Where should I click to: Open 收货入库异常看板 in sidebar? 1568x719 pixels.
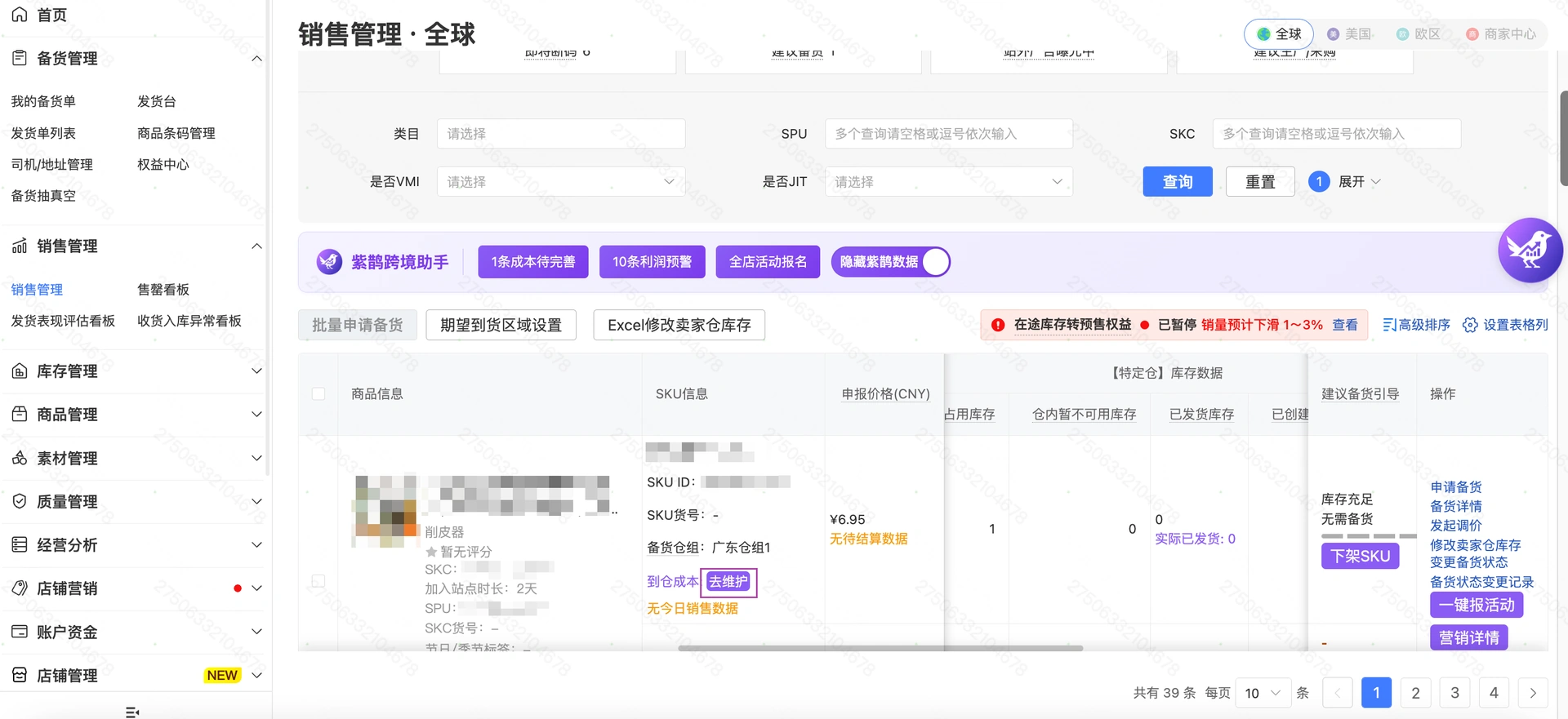pos(189,321)
